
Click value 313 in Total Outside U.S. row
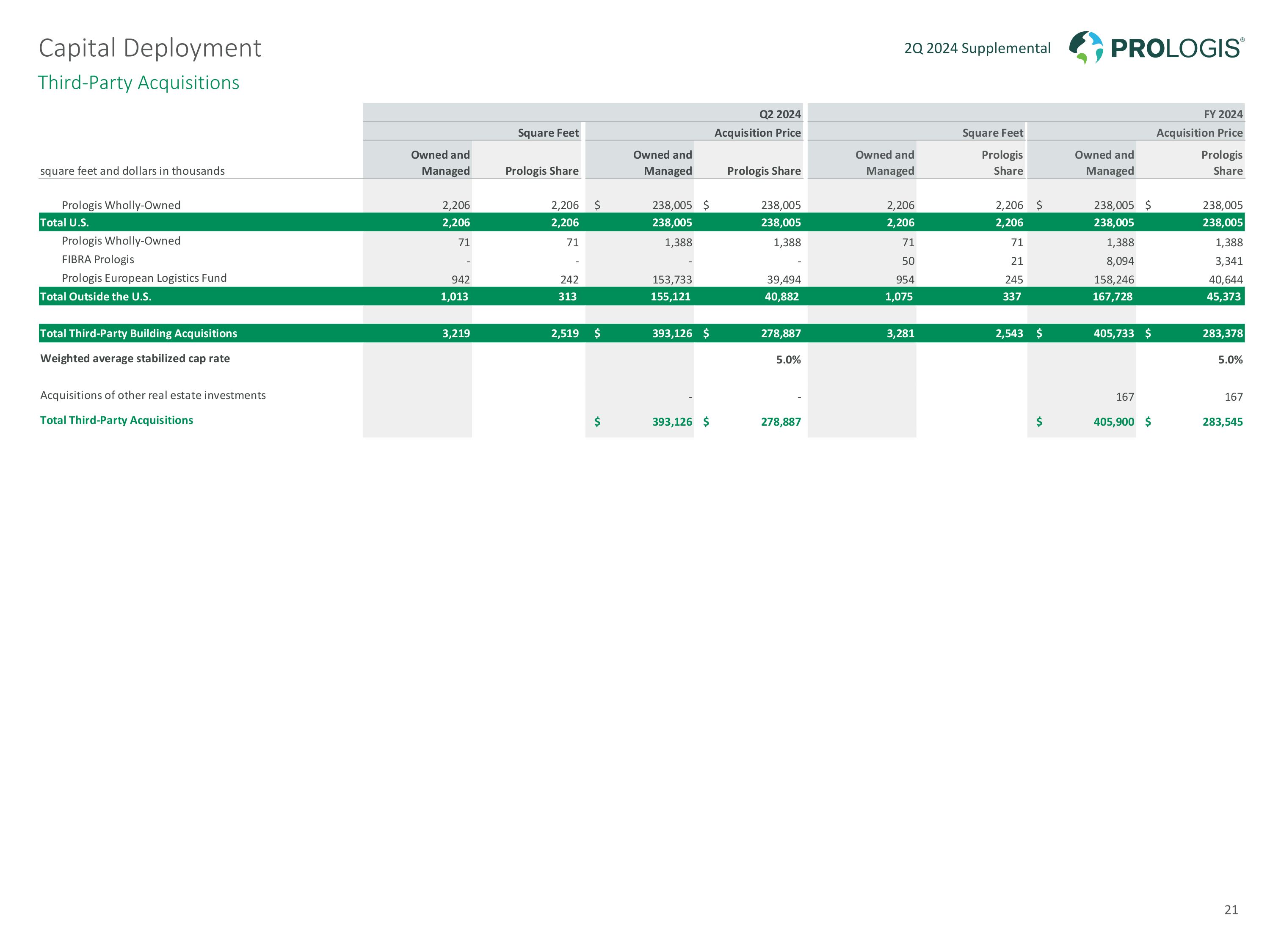(x=567, y=297)
